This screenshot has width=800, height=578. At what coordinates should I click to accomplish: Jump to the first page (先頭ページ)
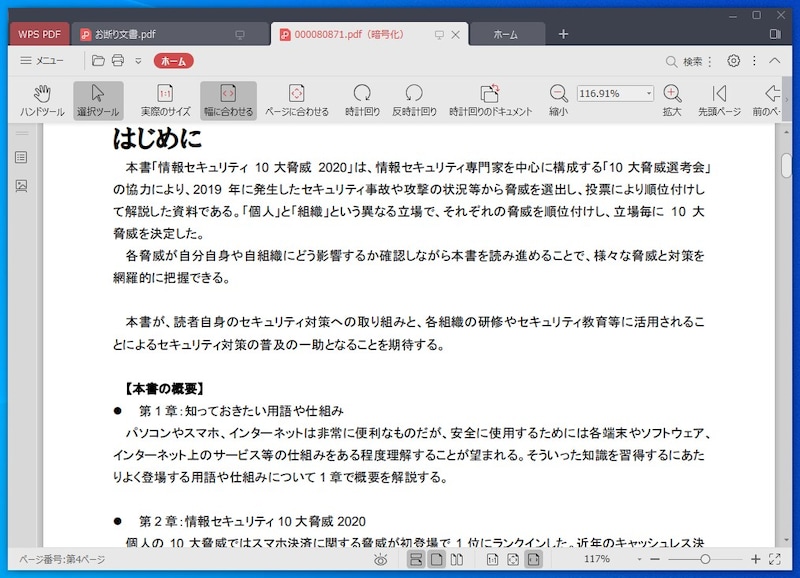tap(719, 100)
